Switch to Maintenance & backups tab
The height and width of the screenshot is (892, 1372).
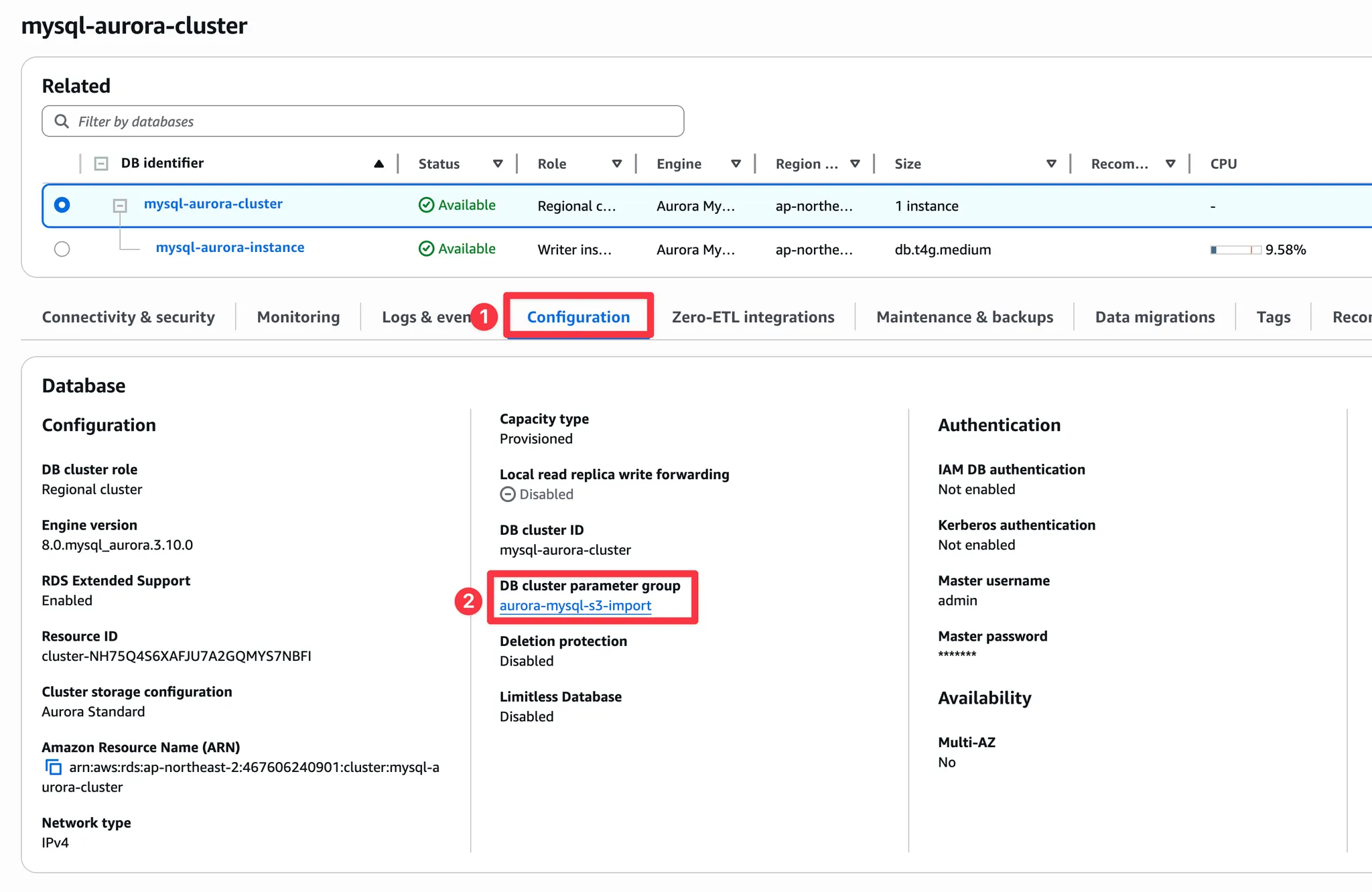click(x=964, y=317)
